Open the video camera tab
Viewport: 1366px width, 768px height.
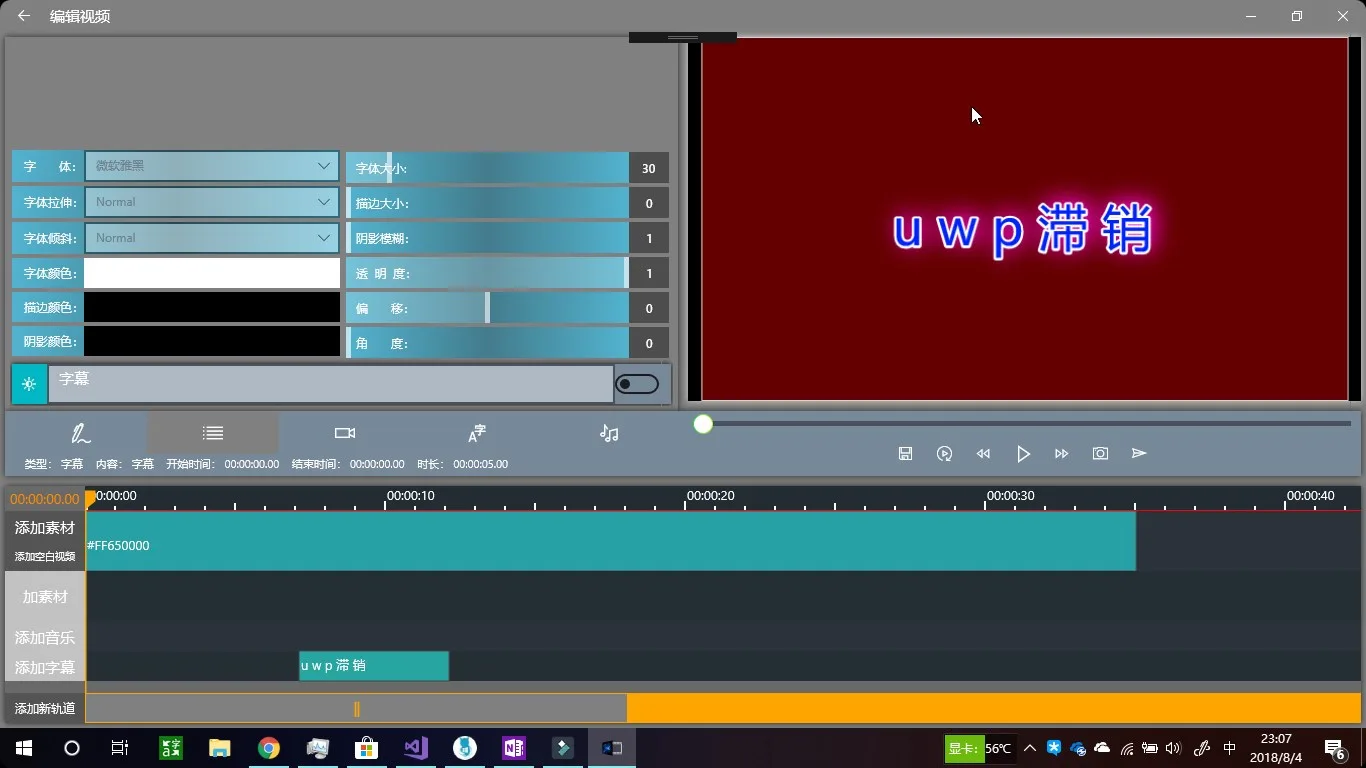click(x=345, y=433)
